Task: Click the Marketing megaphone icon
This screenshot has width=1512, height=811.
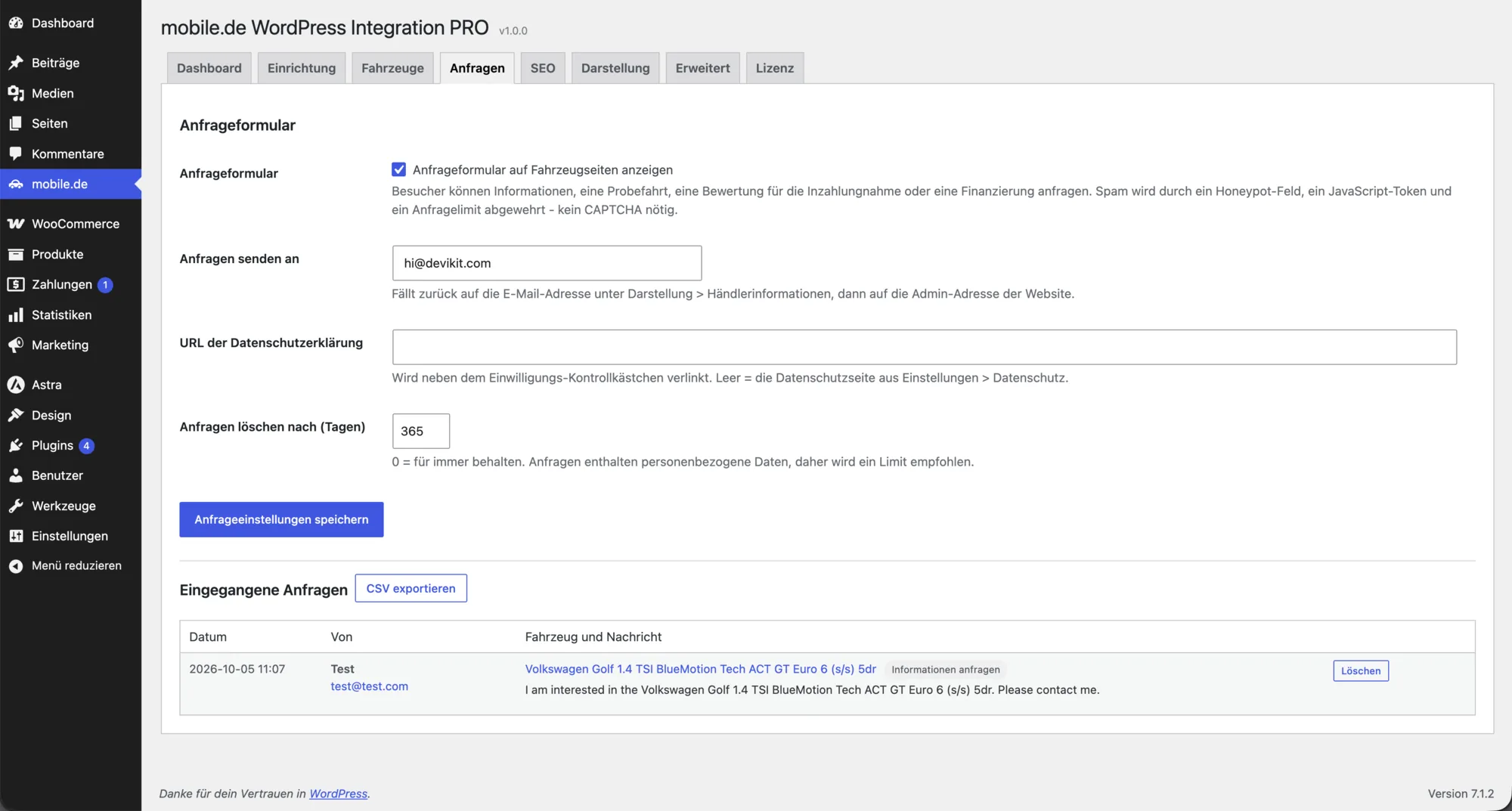Action: [x=16, y=345]
